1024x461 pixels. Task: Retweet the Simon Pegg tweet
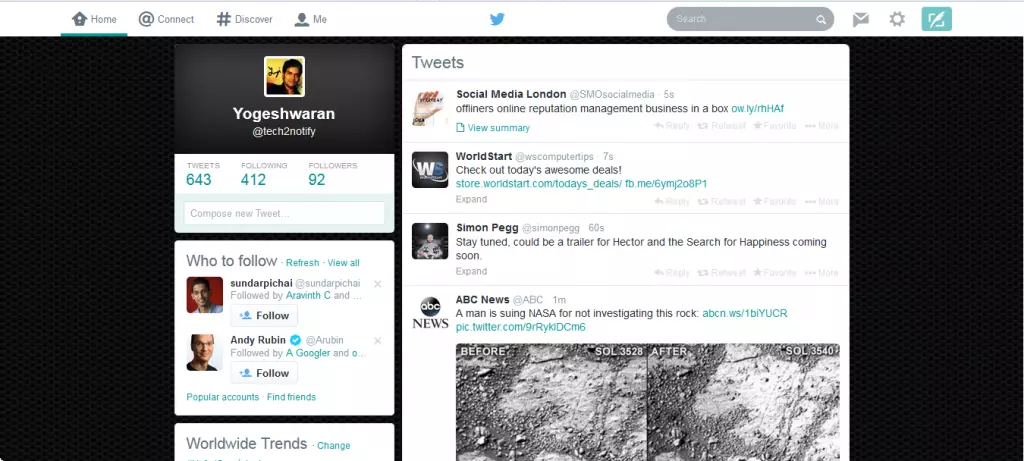point(722,273)
